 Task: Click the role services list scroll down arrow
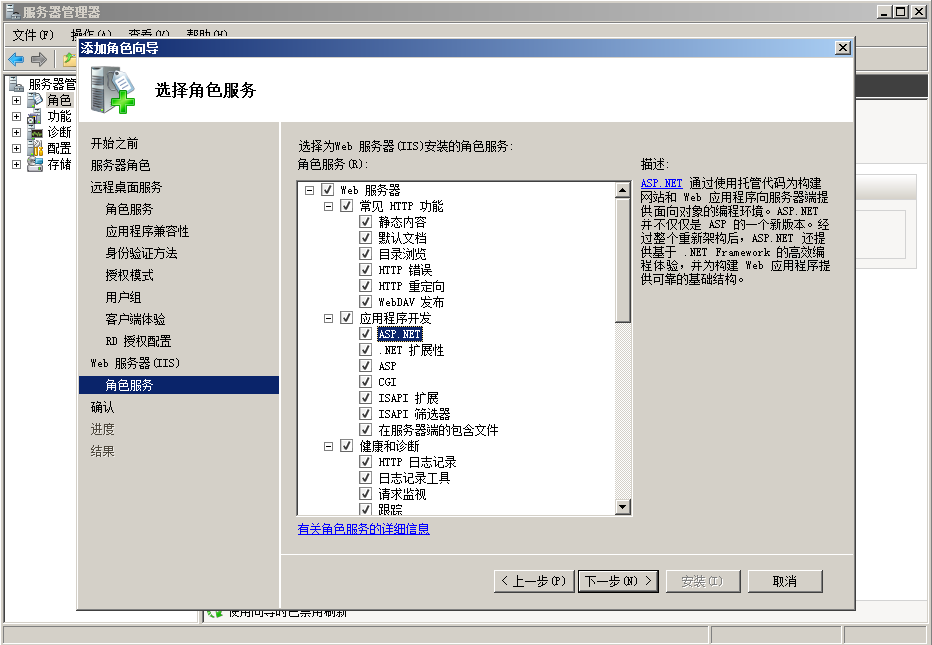[622, 507]
